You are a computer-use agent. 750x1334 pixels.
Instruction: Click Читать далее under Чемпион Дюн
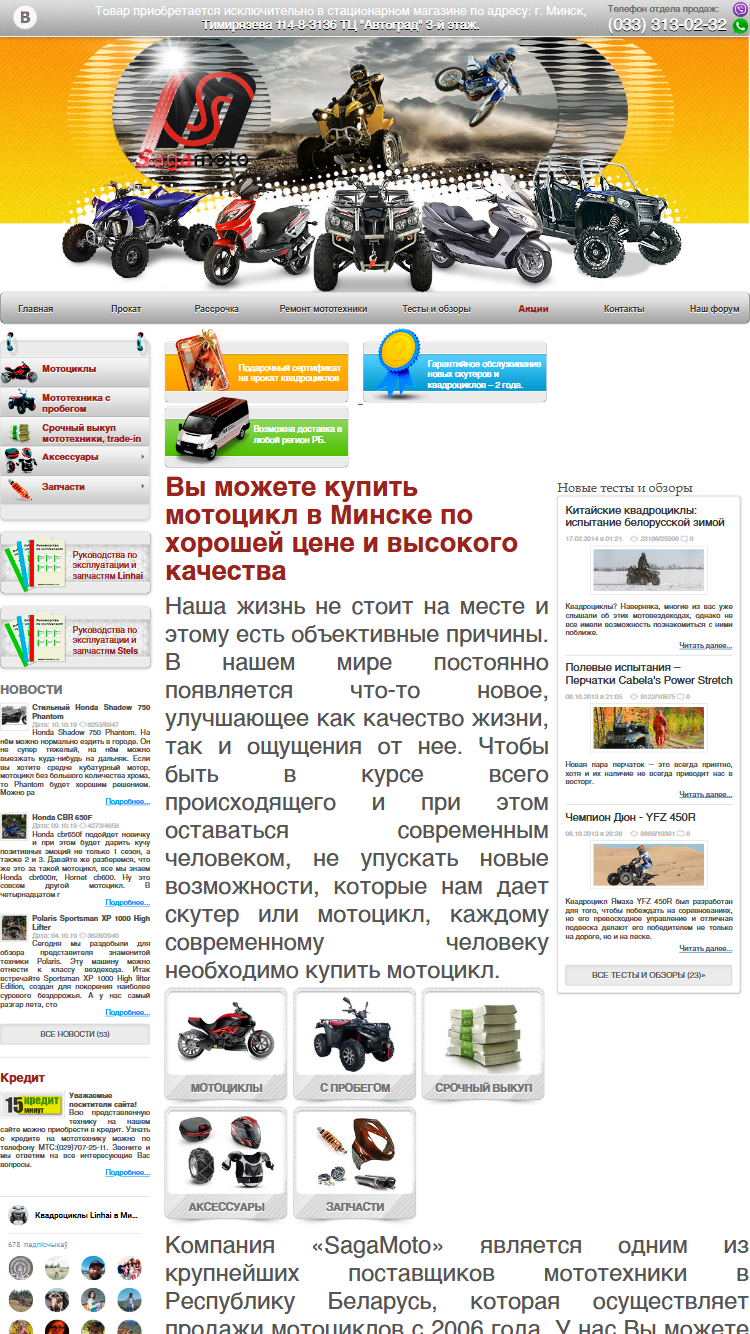click(706, 949)
